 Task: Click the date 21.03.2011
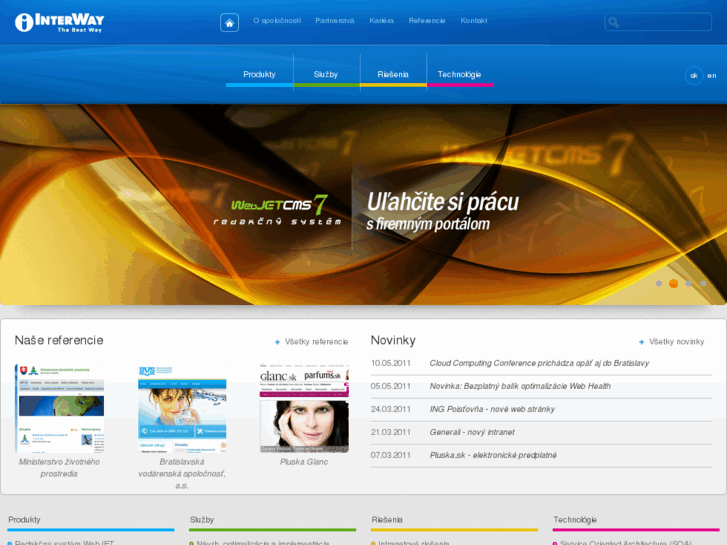coord(391,432)
